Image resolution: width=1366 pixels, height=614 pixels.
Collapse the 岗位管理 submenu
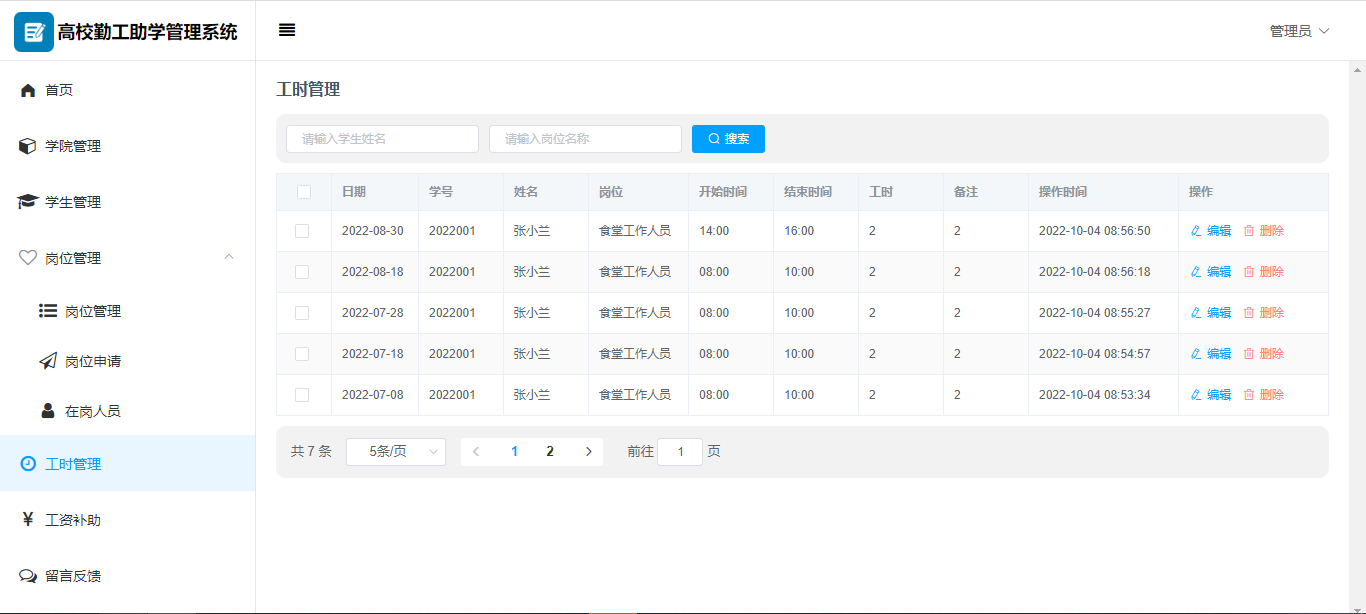pos(229,258)
